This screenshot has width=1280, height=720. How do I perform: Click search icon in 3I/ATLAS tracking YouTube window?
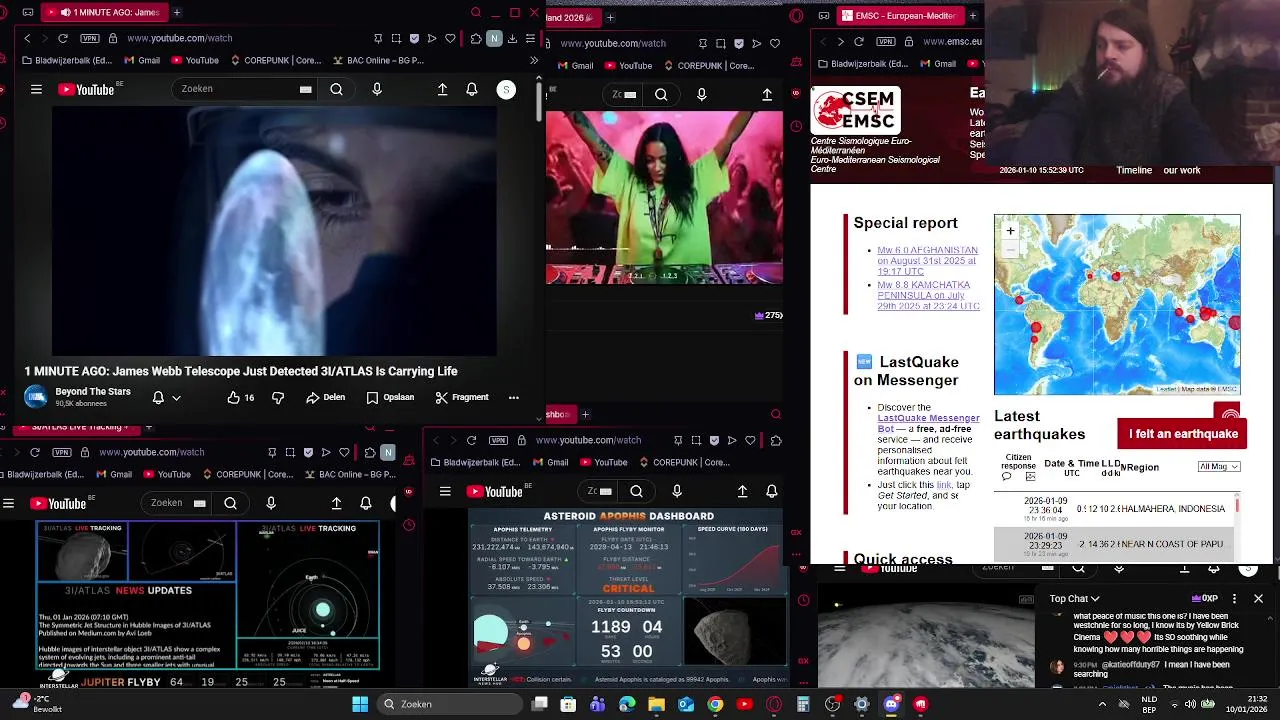[231, 503]
